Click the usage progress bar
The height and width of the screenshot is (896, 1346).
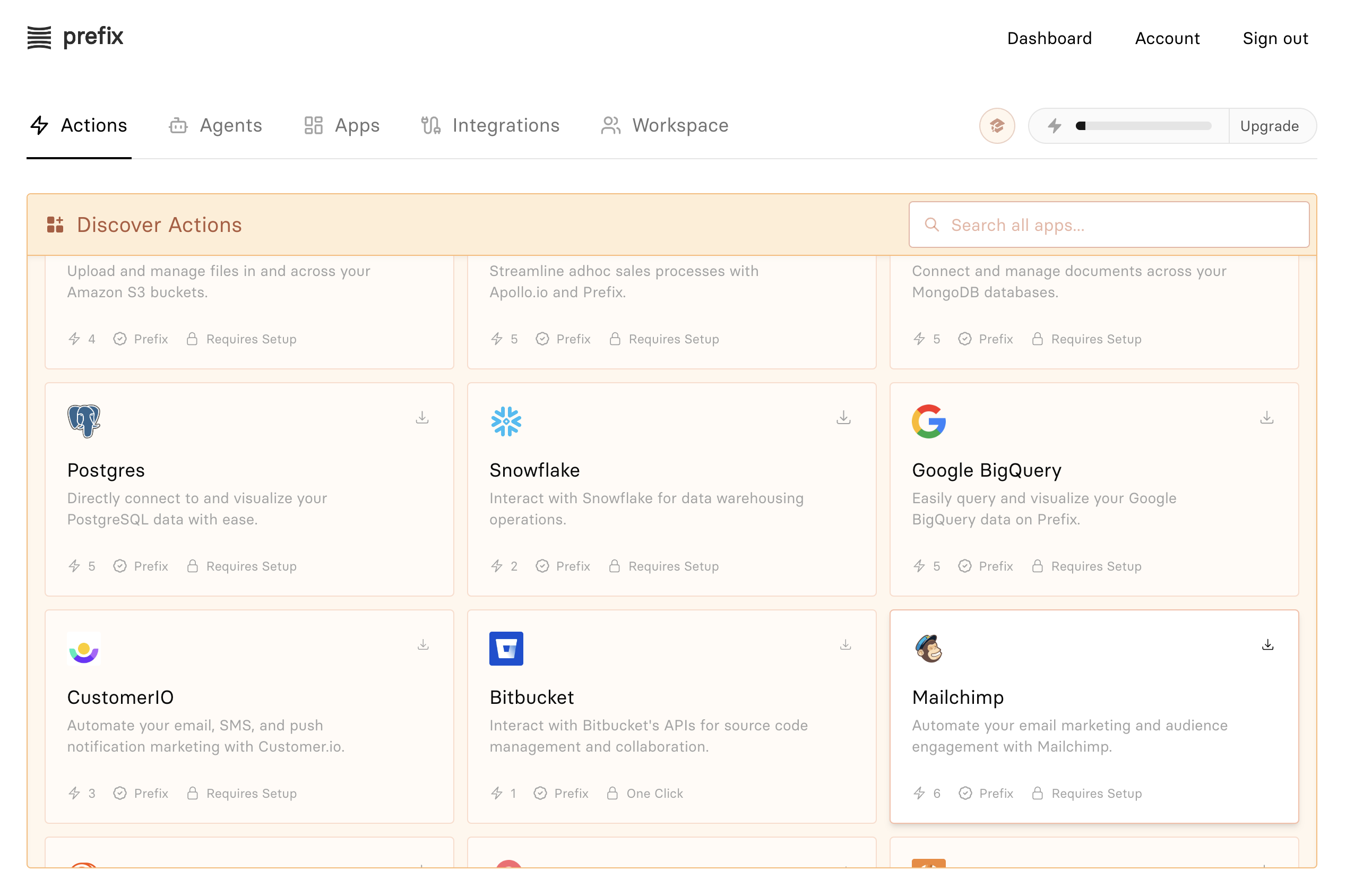tap(1143, 126)
